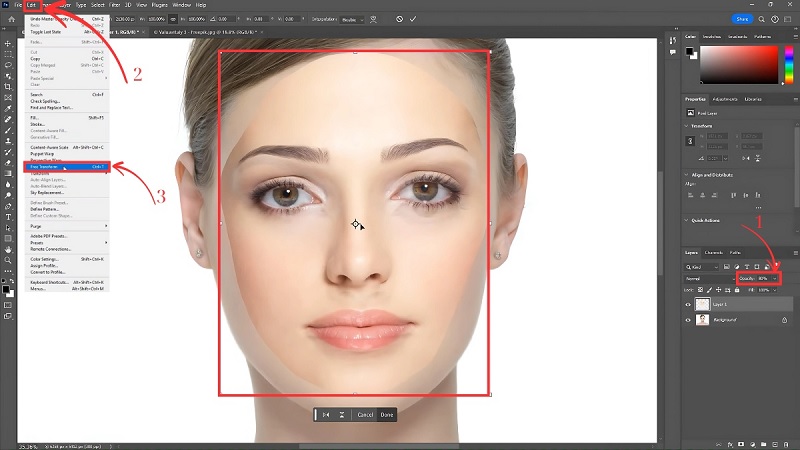Screen dimensions: 800x450
Task: Select the Brush tool
Action: pyautogui.click(x=8, y=130)
